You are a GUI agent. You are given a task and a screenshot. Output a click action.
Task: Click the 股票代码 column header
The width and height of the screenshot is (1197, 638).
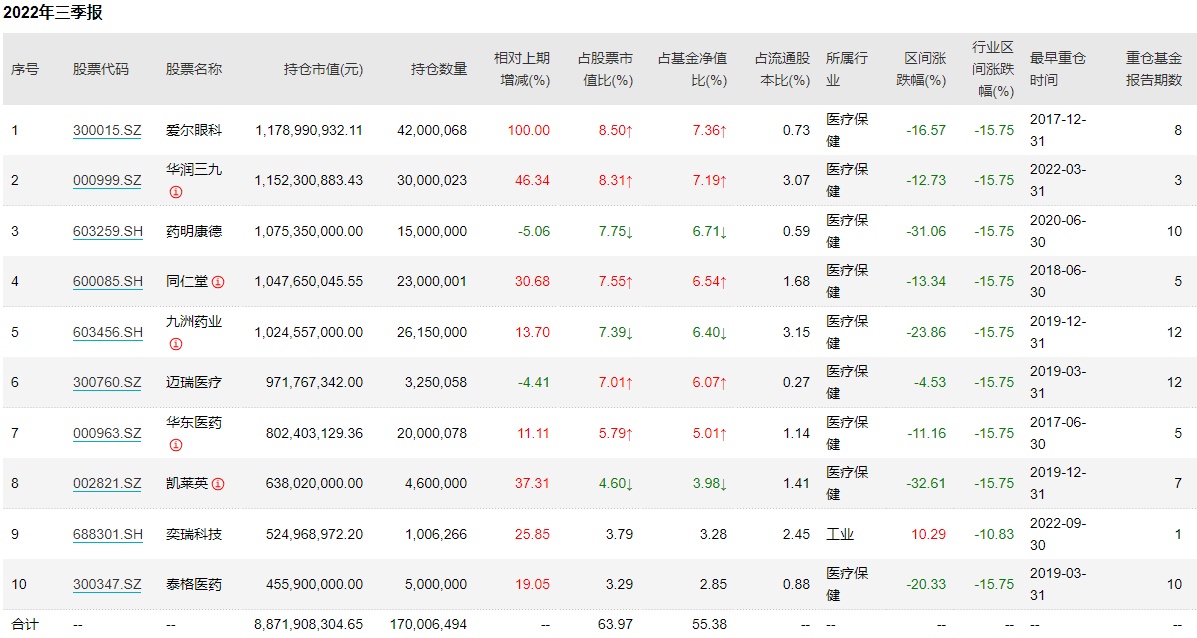point(101,69)
